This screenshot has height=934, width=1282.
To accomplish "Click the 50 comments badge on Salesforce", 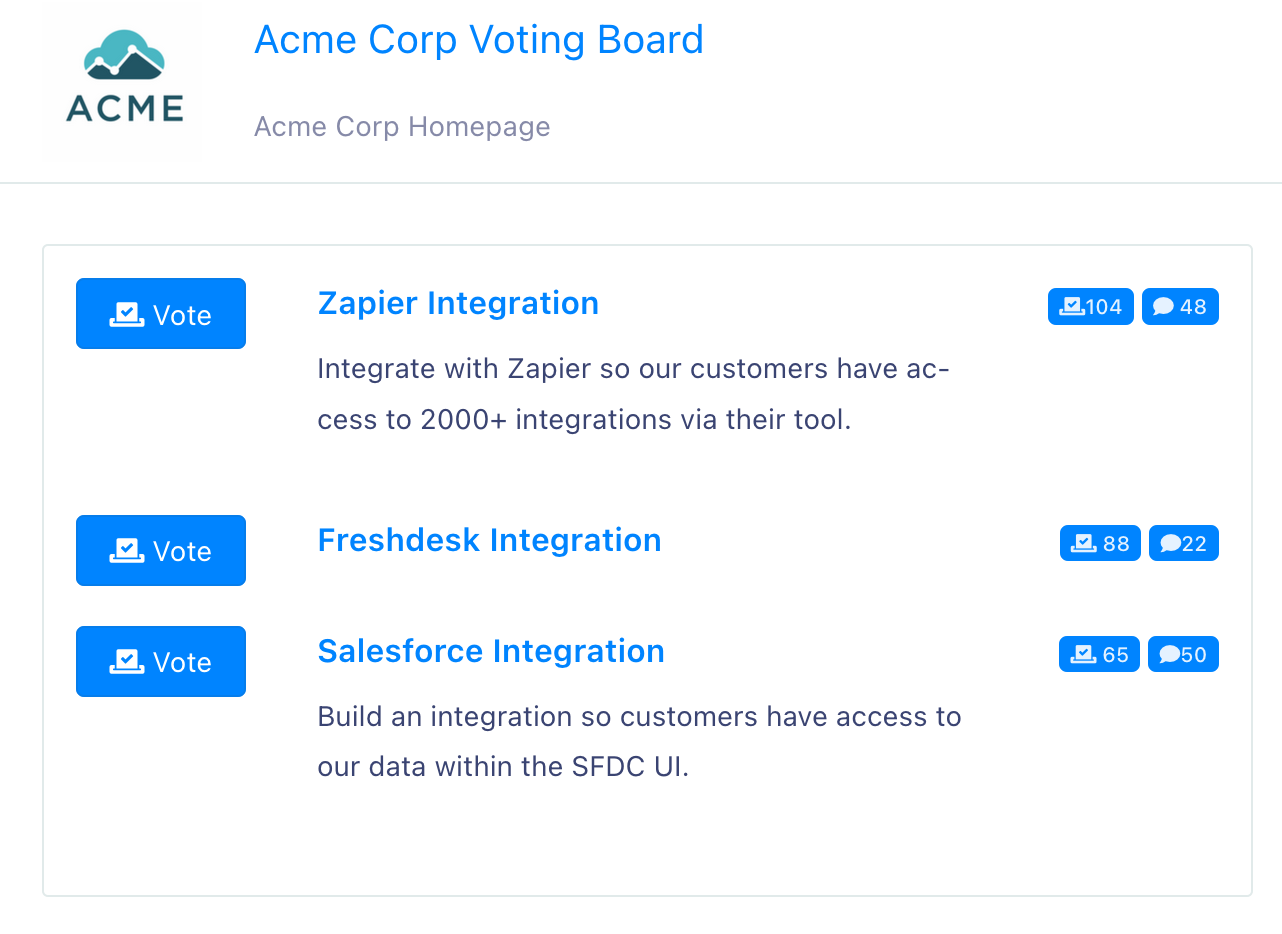I will point(1183,654).
